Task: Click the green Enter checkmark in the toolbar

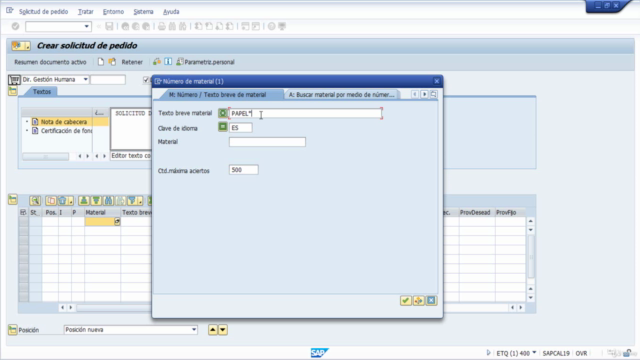Action: coord(16,27)
